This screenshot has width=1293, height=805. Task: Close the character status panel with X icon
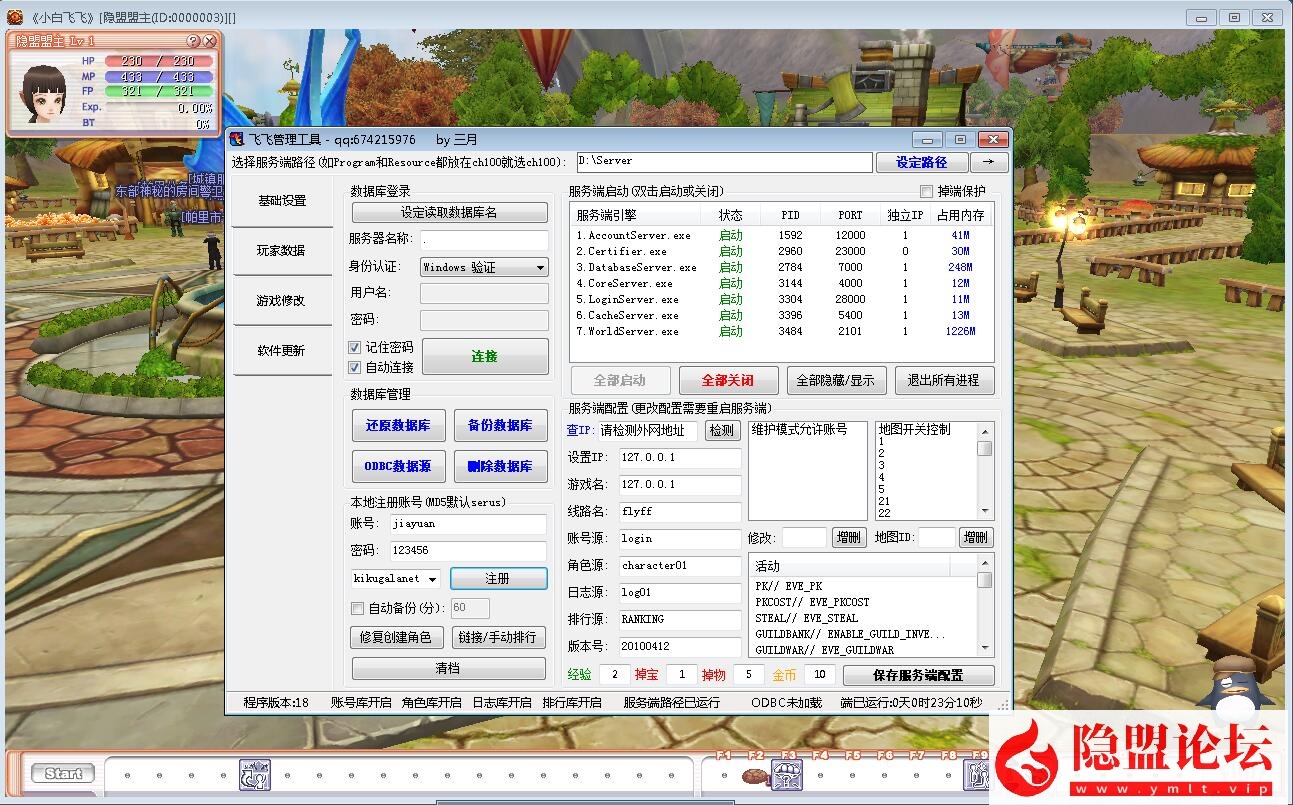coord(209,41)
